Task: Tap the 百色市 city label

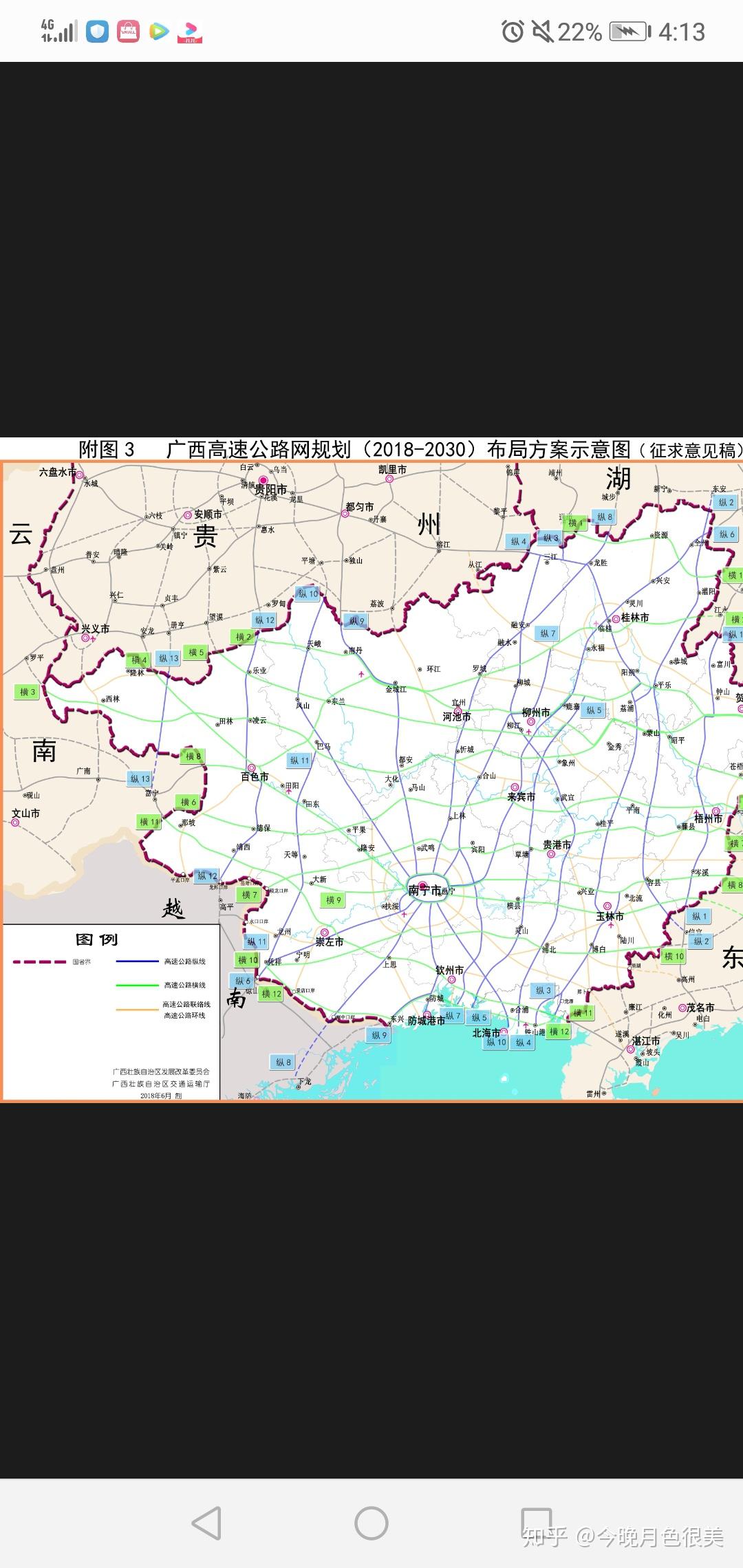Action: click(x=255, y=776)
